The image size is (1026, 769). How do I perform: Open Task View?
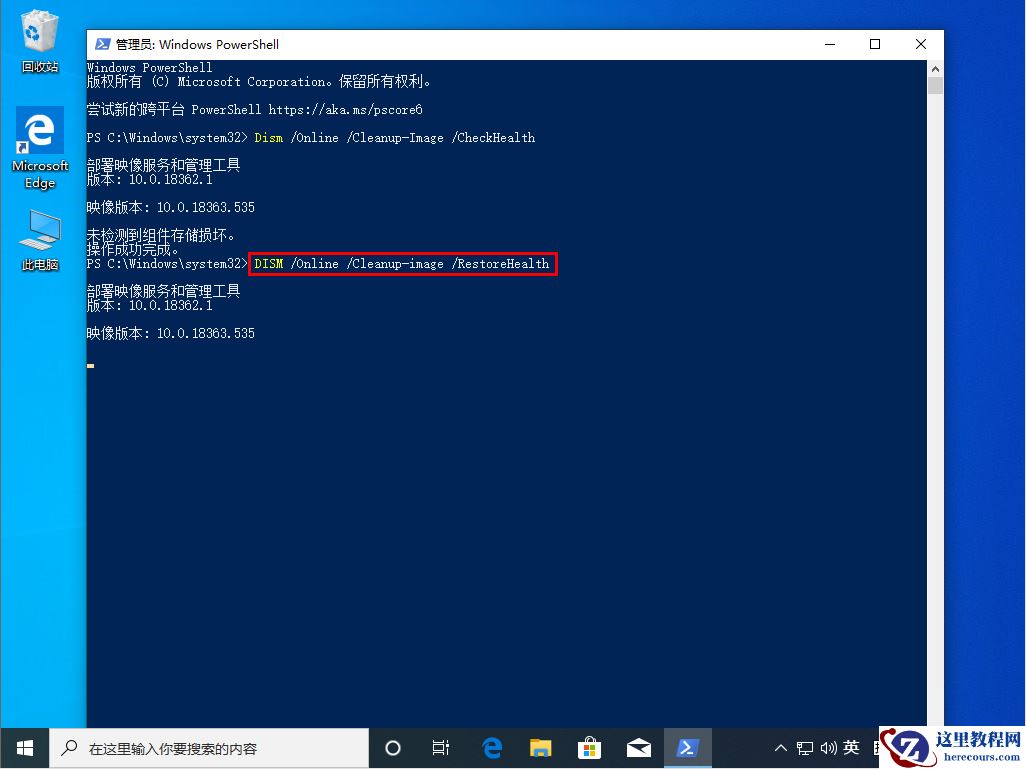pyautogui.click(x=441, y=747)
